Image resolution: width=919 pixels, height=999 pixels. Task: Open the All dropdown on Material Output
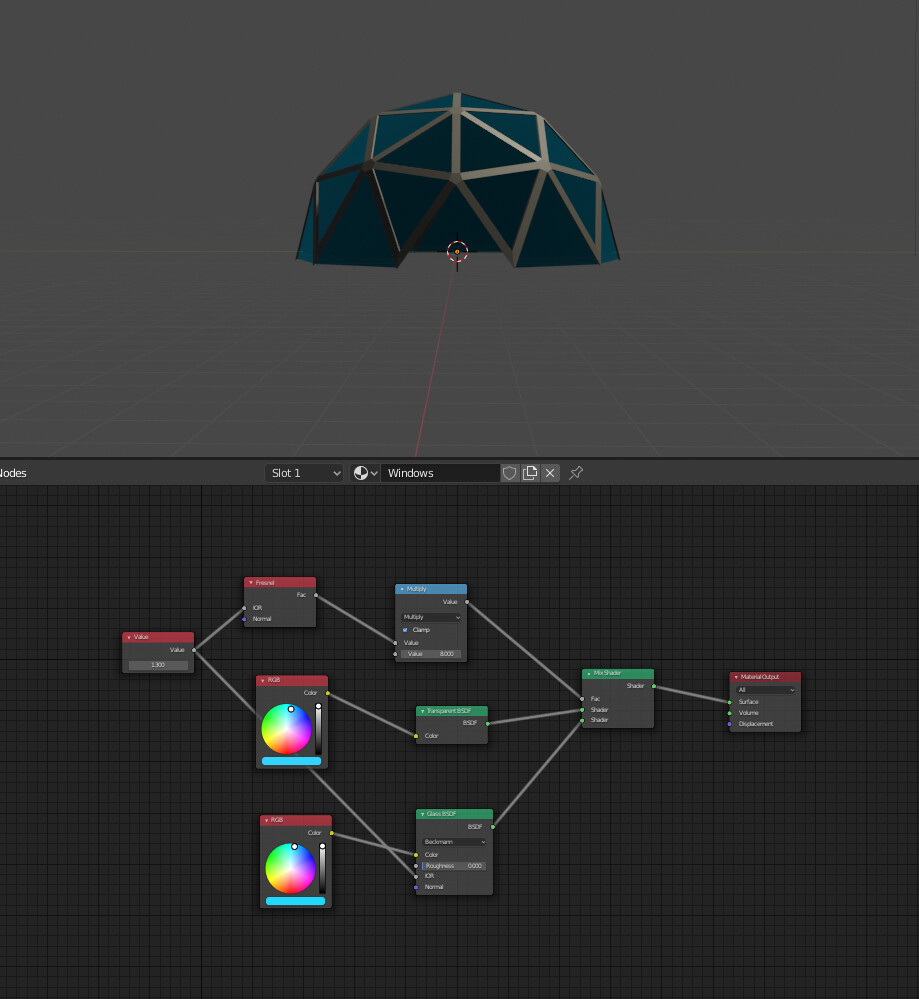coord(764,689)
